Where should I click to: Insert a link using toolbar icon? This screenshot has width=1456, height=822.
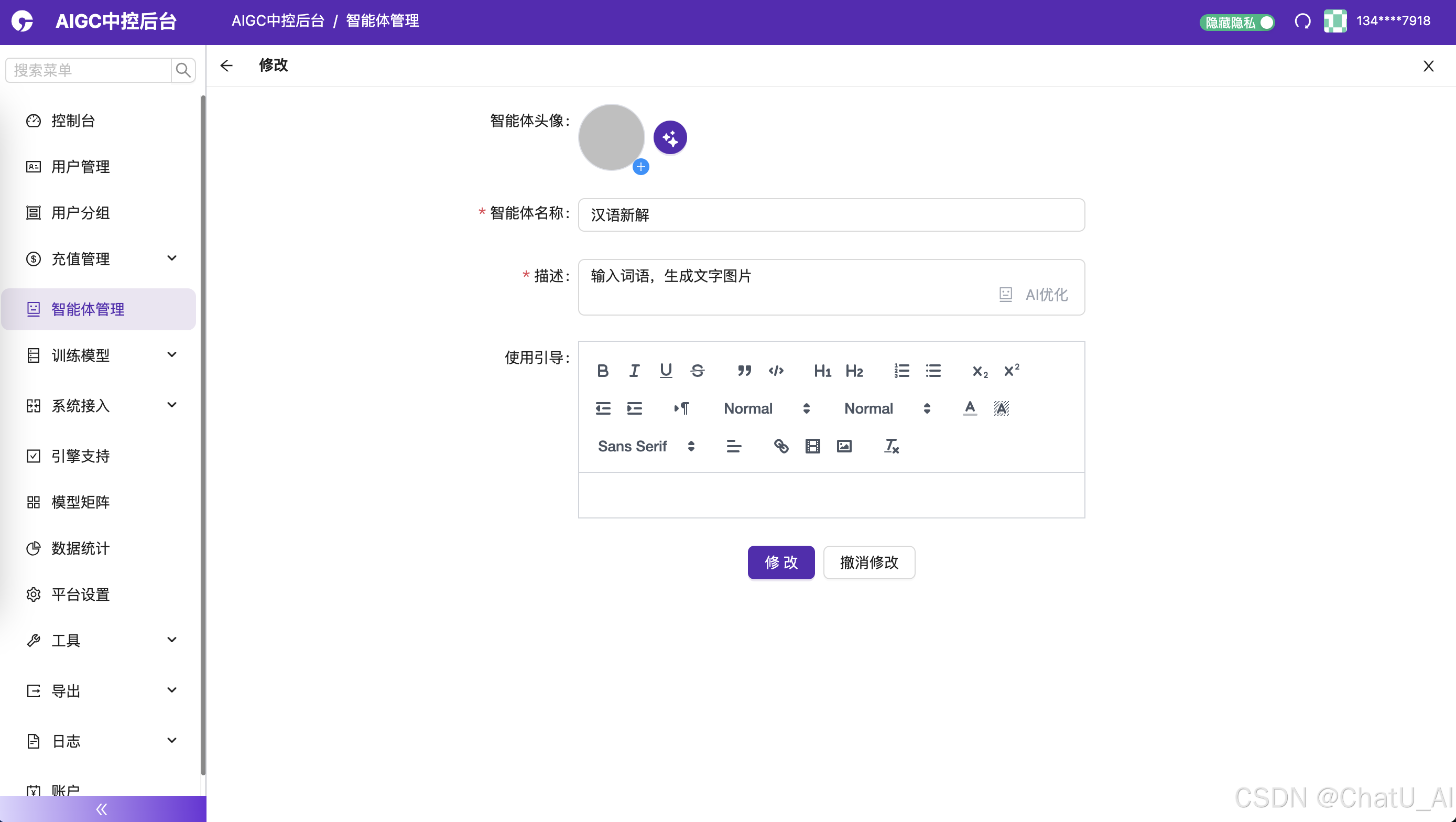coord(780,446)
